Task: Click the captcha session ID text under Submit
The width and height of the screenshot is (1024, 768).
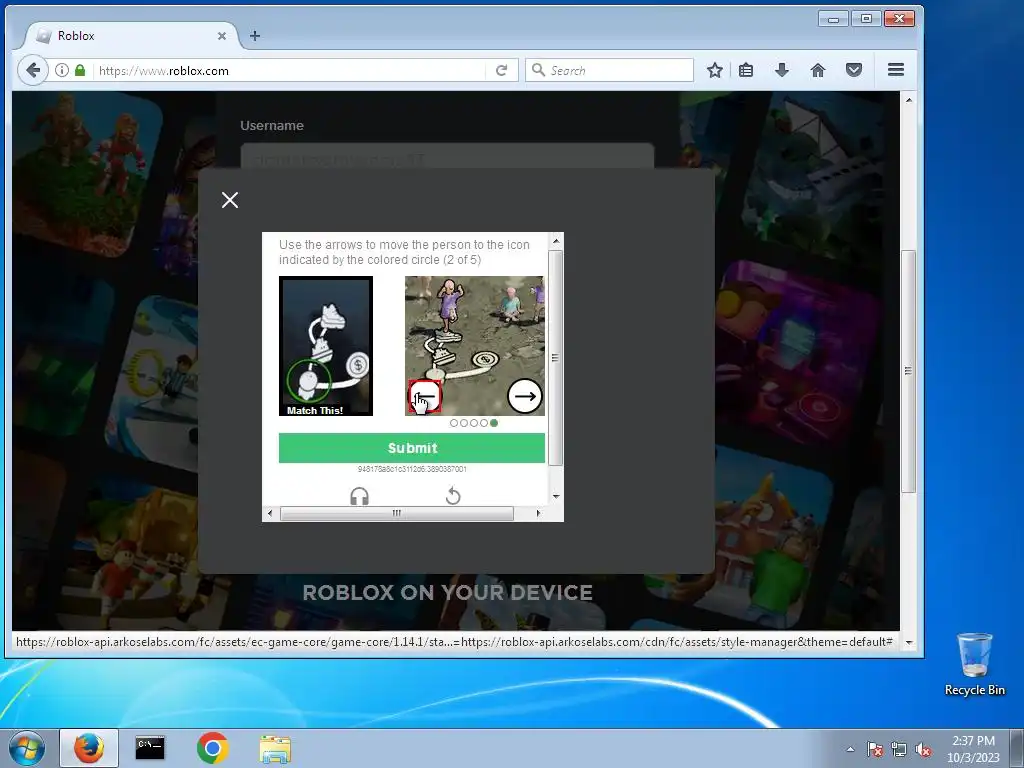Action: tap(412, 469)
